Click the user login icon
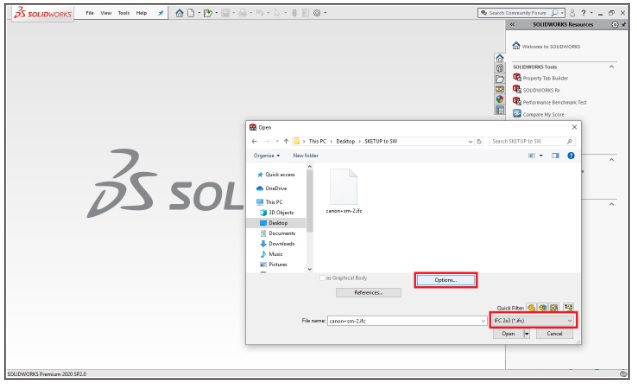Image resolution: width=637 pixels, height=387 pixels. pyautogui.click(x=572, y=13)
